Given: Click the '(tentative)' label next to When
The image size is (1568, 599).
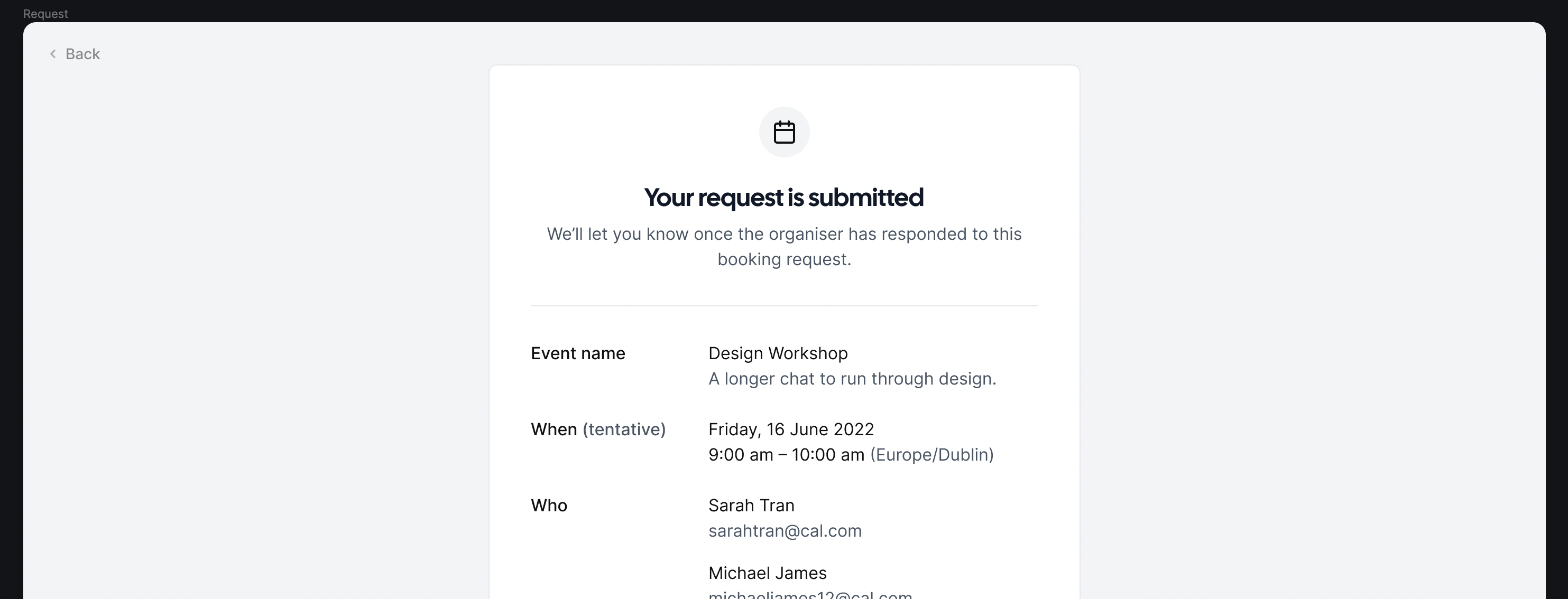Looking at the screenshot, I should 624,429.
